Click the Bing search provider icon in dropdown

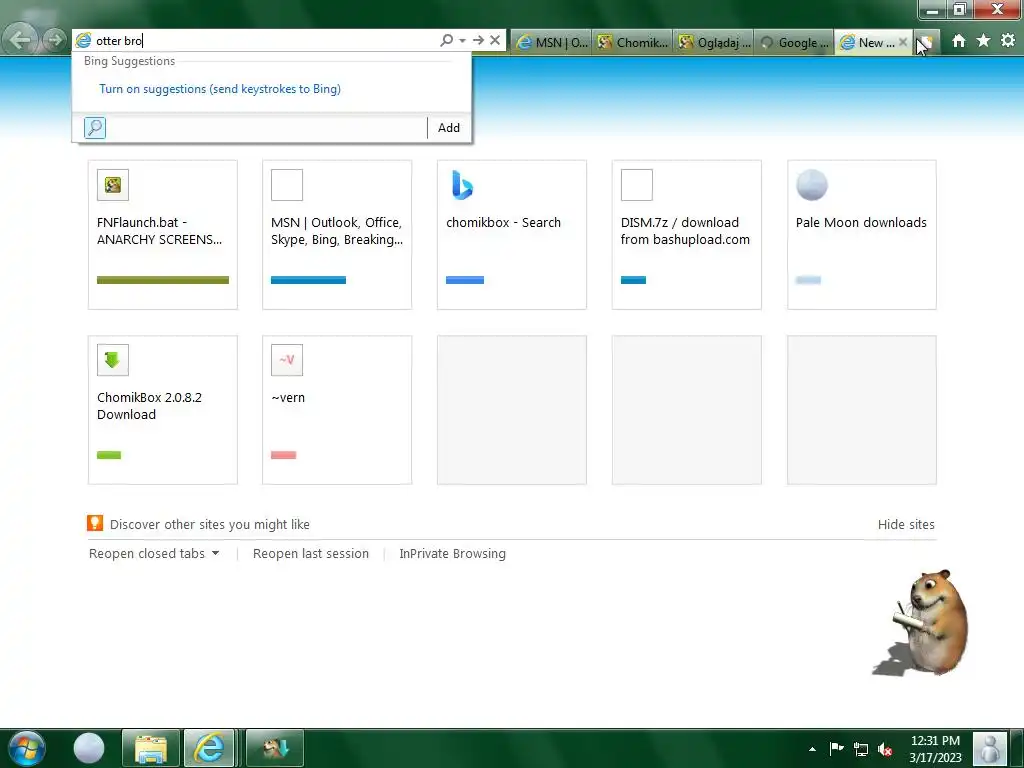pos(95,127)
